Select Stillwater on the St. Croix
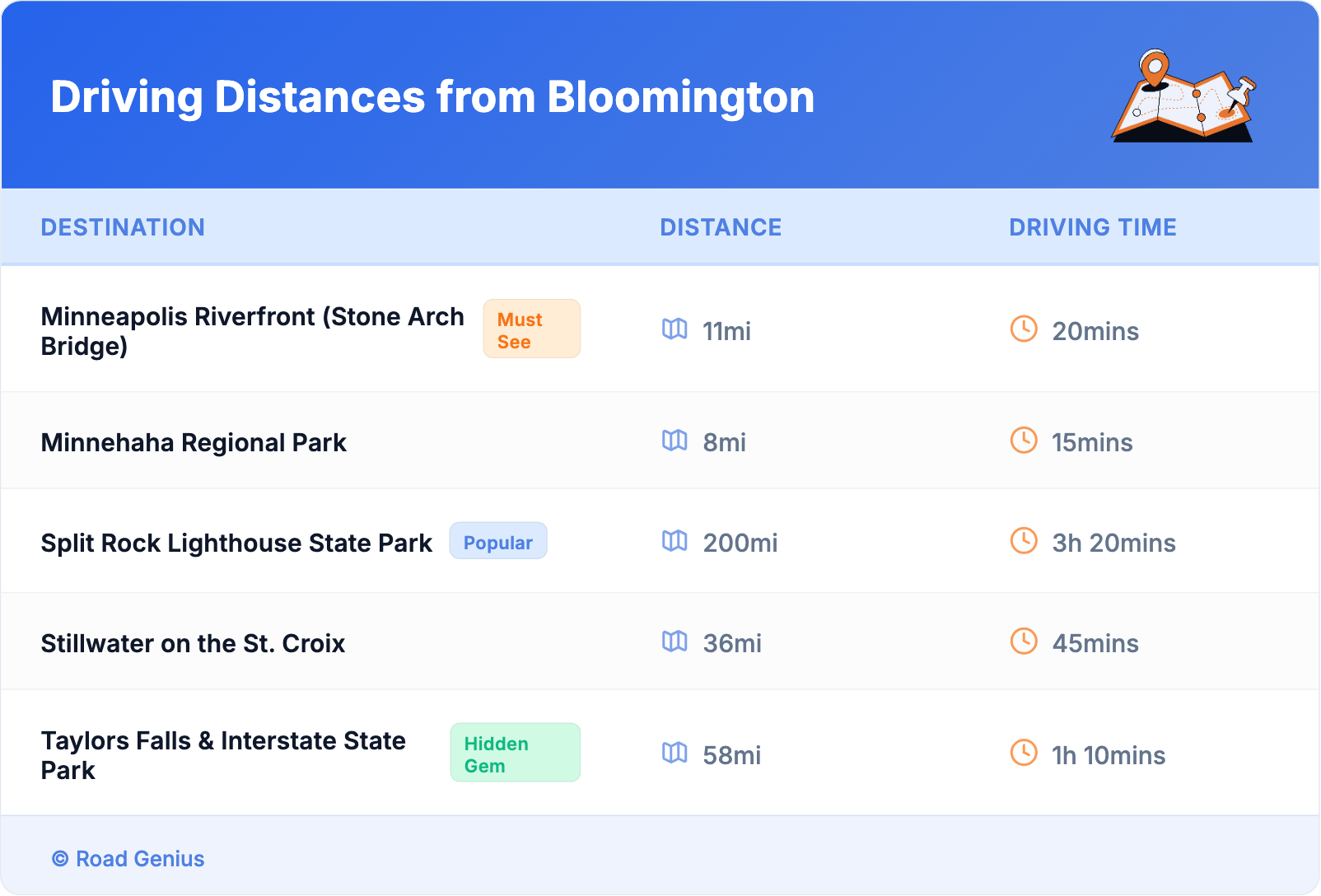This screenshot has height=896, width=1321. [x=193, y=644]
